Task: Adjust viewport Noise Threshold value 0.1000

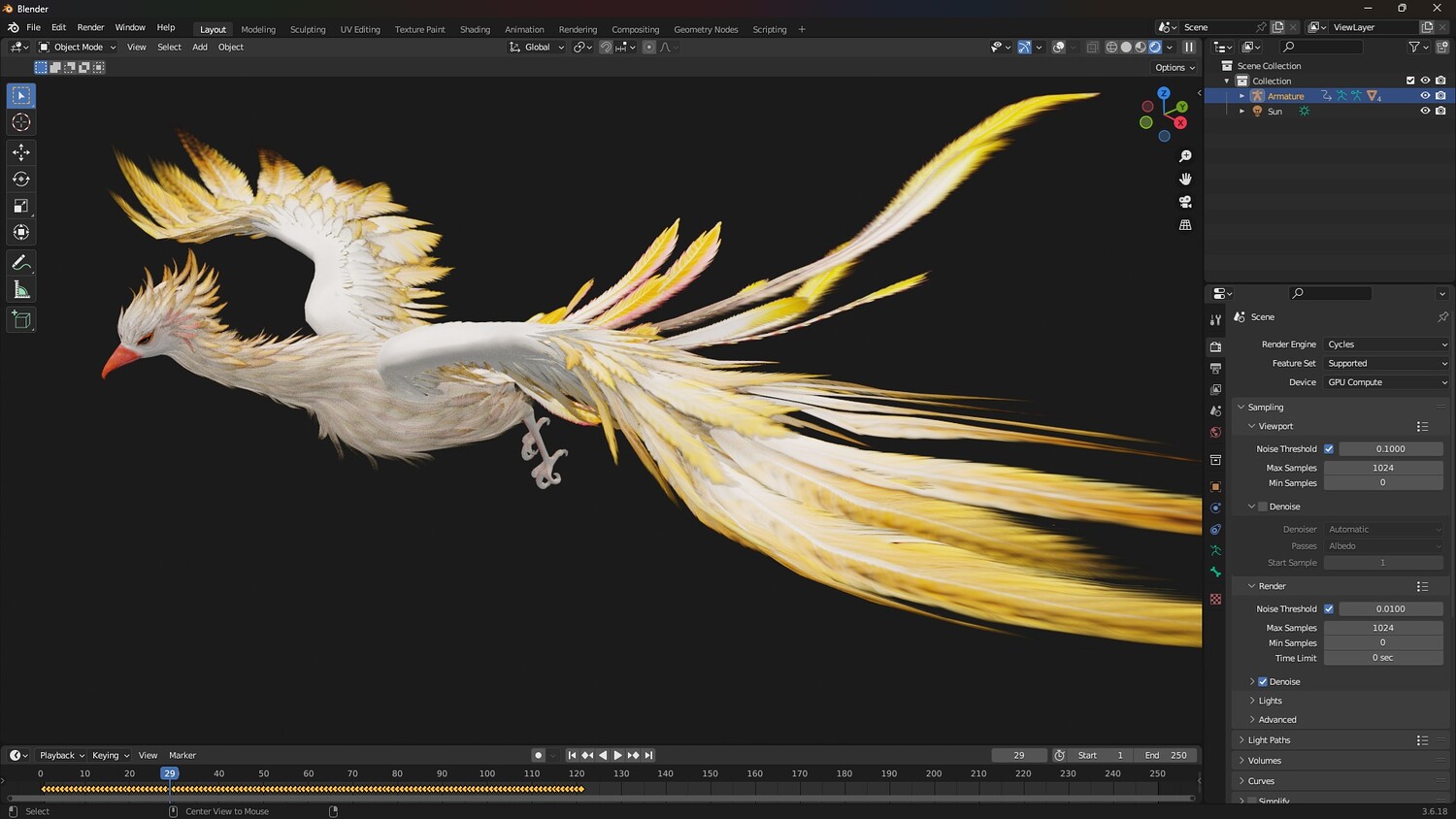Action: click(x=1391, y=449)
